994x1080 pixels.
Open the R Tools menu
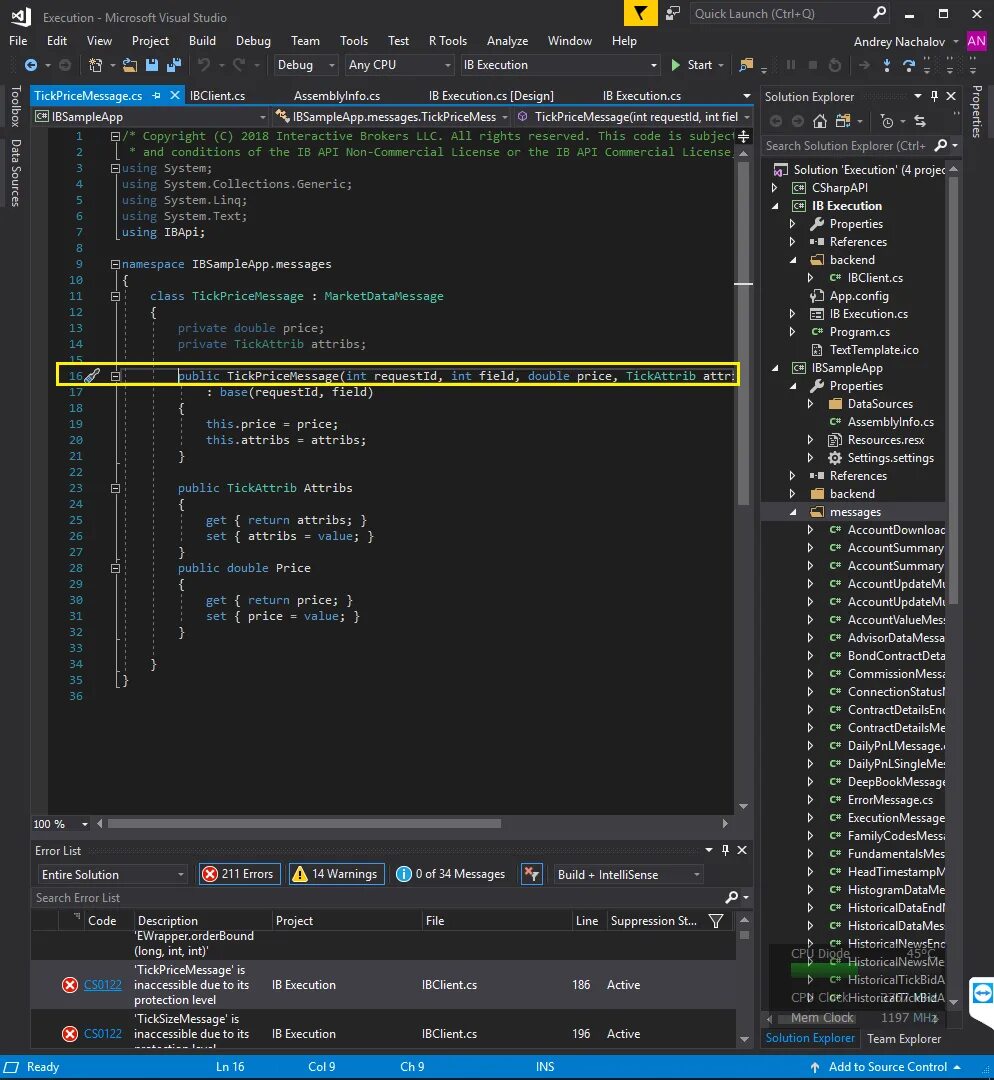(448, 41)
